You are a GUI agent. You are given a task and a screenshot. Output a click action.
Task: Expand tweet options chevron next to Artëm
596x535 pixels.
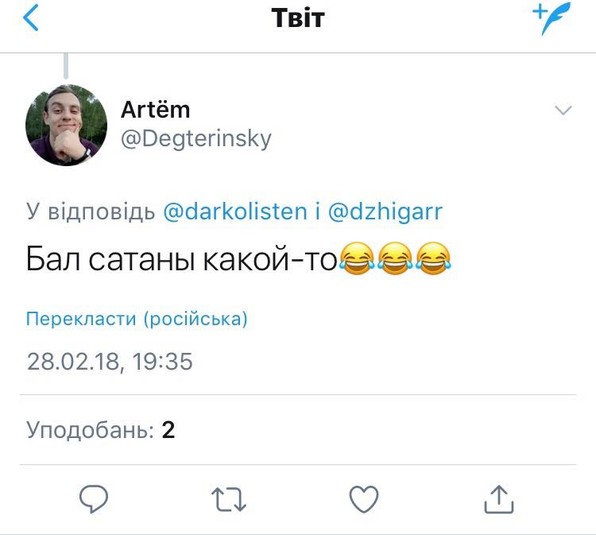(563, 110)
